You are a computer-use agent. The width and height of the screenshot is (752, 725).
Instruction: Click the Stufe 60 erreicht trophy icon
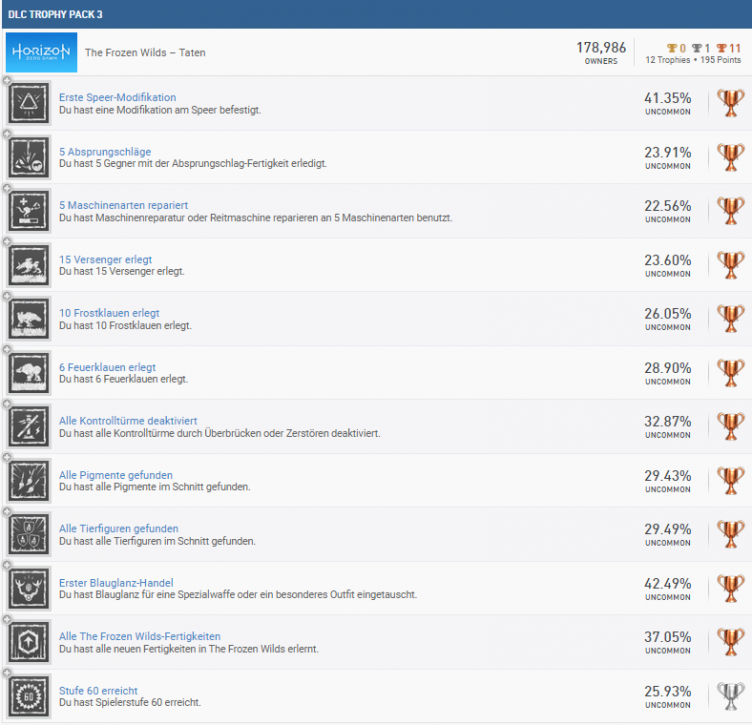(27, 696)
